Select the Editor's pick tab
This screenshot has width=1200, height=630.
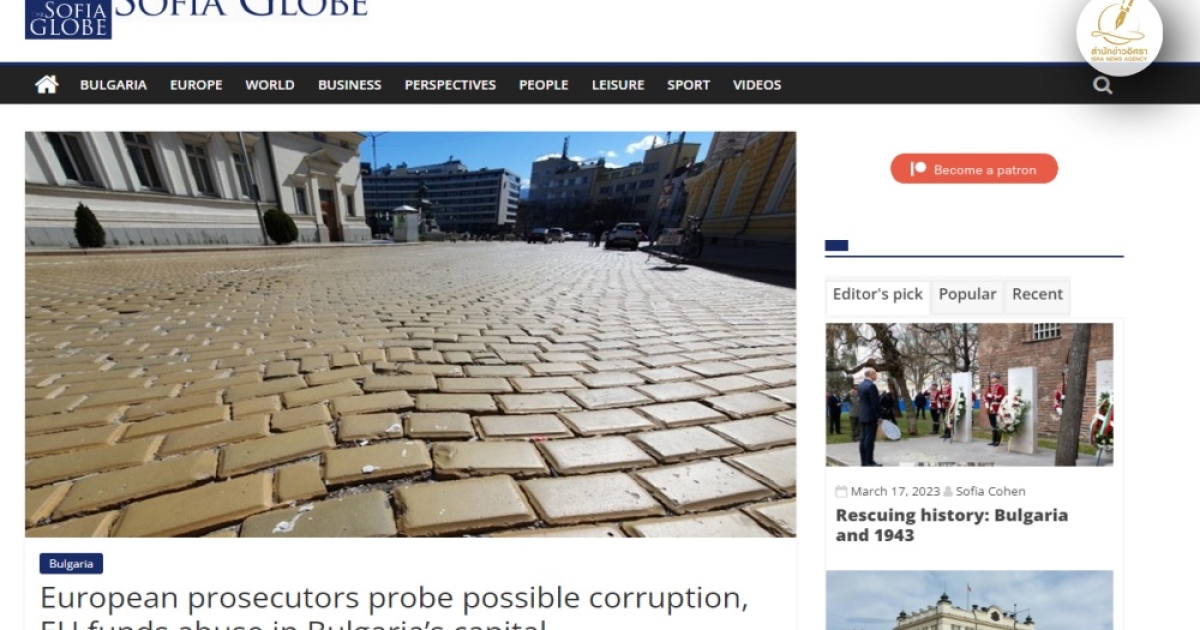pyautogui.click(x=878, y=295)
